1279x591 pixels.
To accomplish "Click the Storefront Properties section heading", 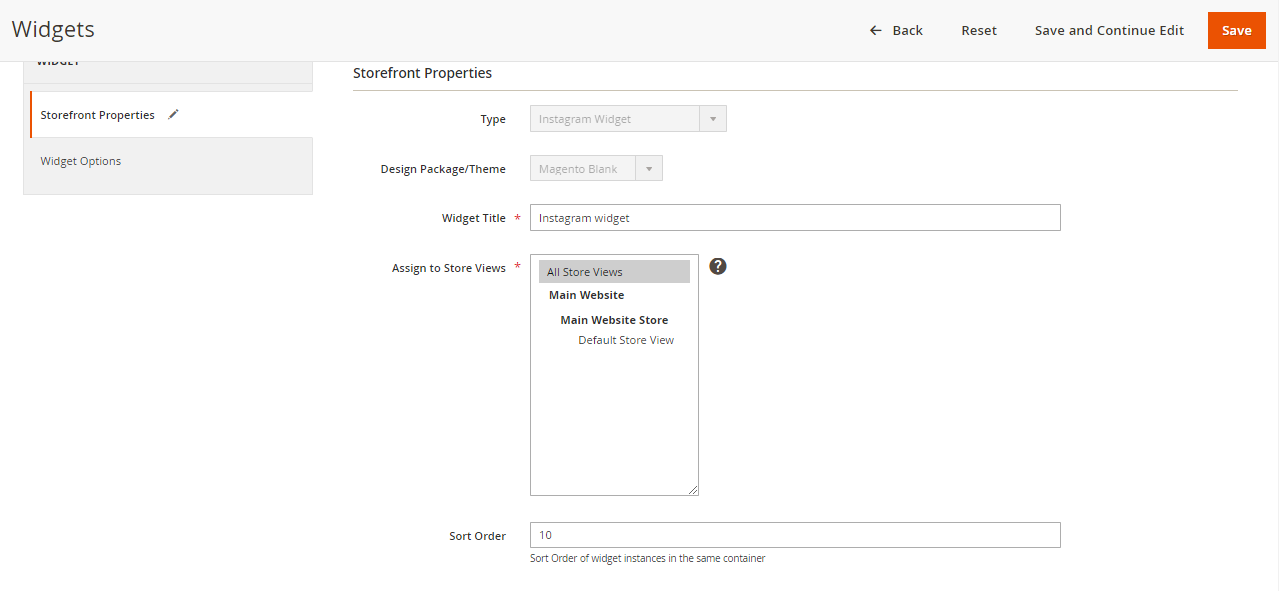I will tap(422, 73).
